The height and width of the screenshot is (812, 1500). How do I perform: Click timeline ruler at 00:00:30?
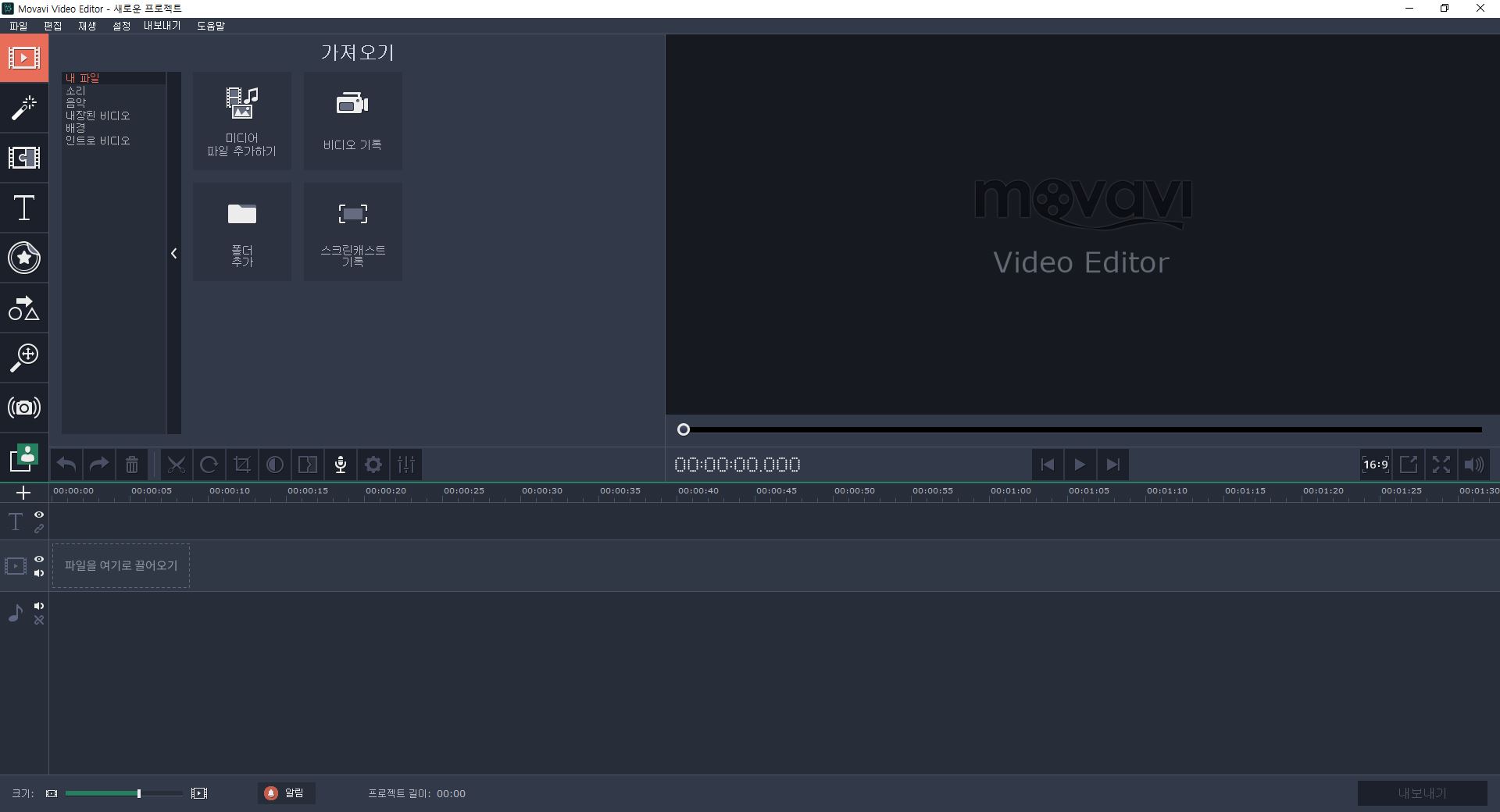pyautogui.click(x=542, y=491)
